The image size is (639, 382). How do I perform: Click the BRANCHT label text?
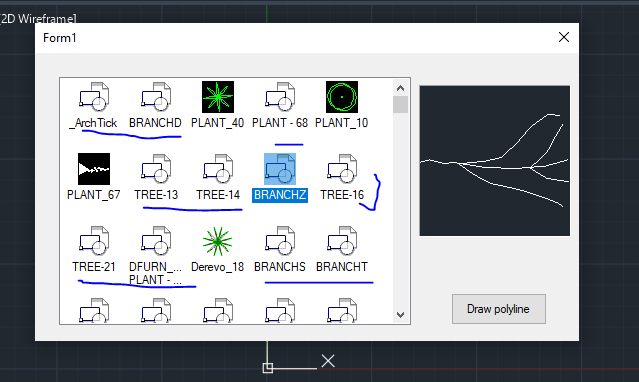(342, 267)
